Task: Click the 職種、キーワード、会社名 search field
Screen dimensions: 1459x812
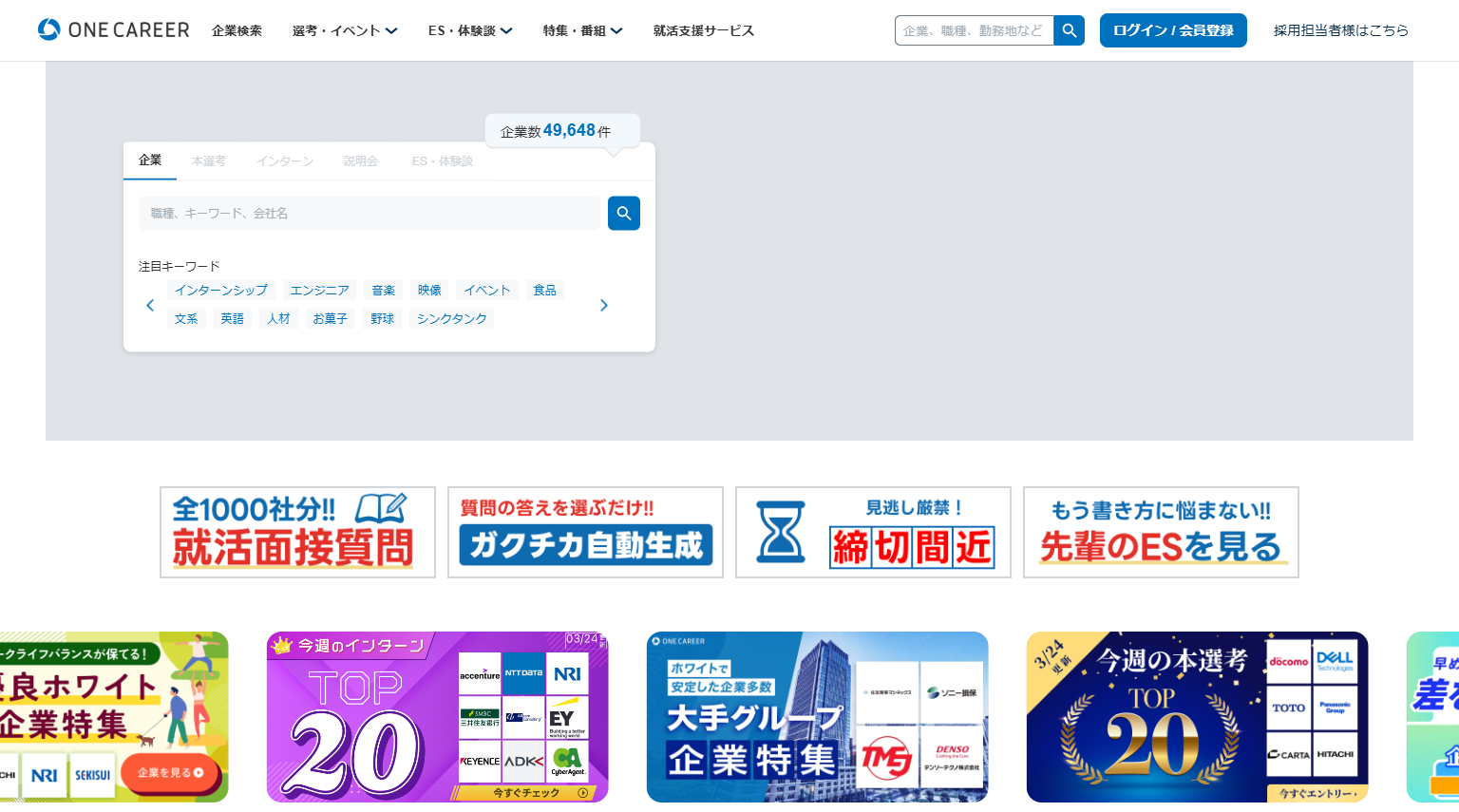Action: pyautogui.click(x=369, y=214)
